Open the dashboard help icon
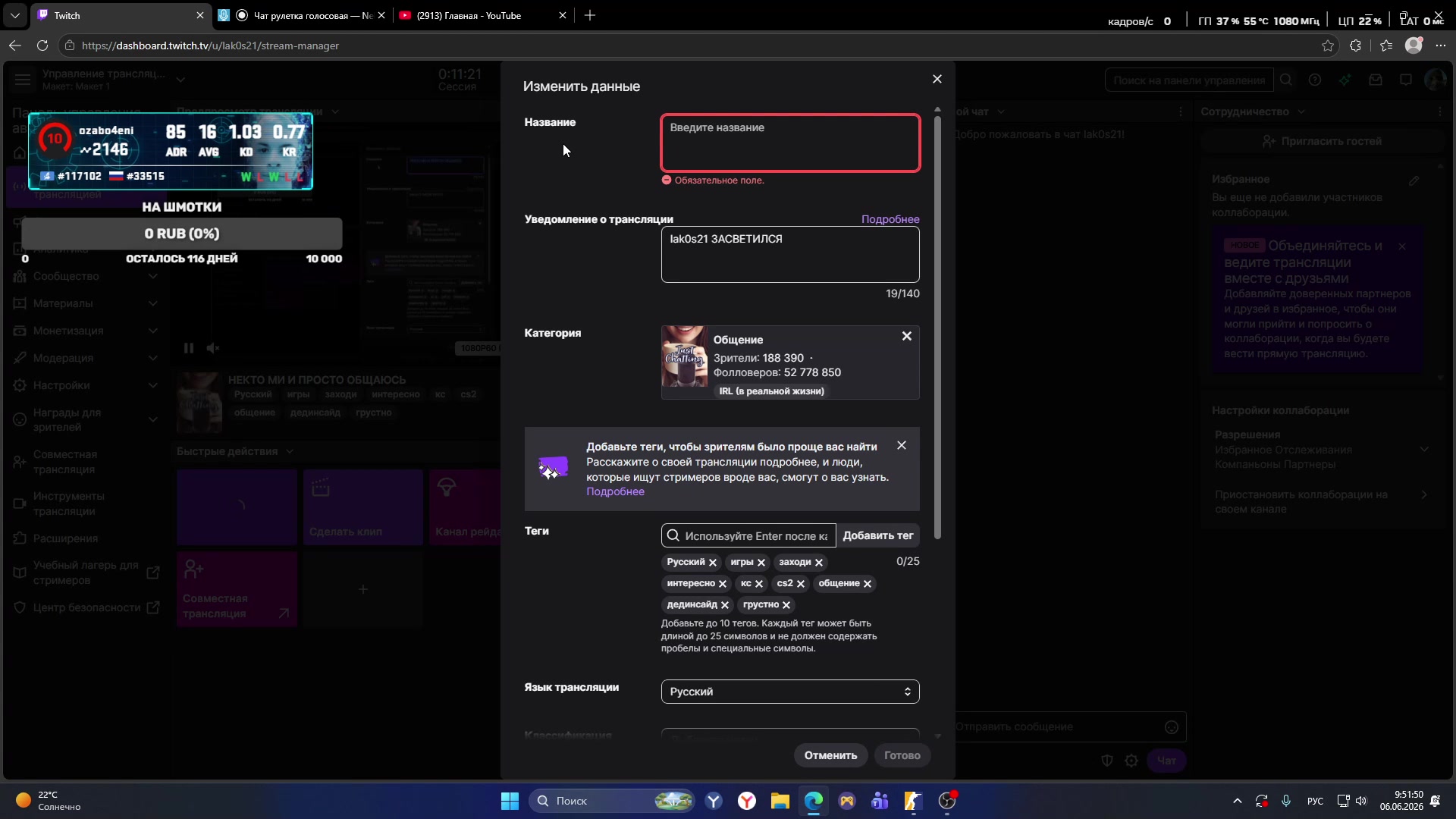This screenshot has height=819, width=1456. click(1315, 80)
